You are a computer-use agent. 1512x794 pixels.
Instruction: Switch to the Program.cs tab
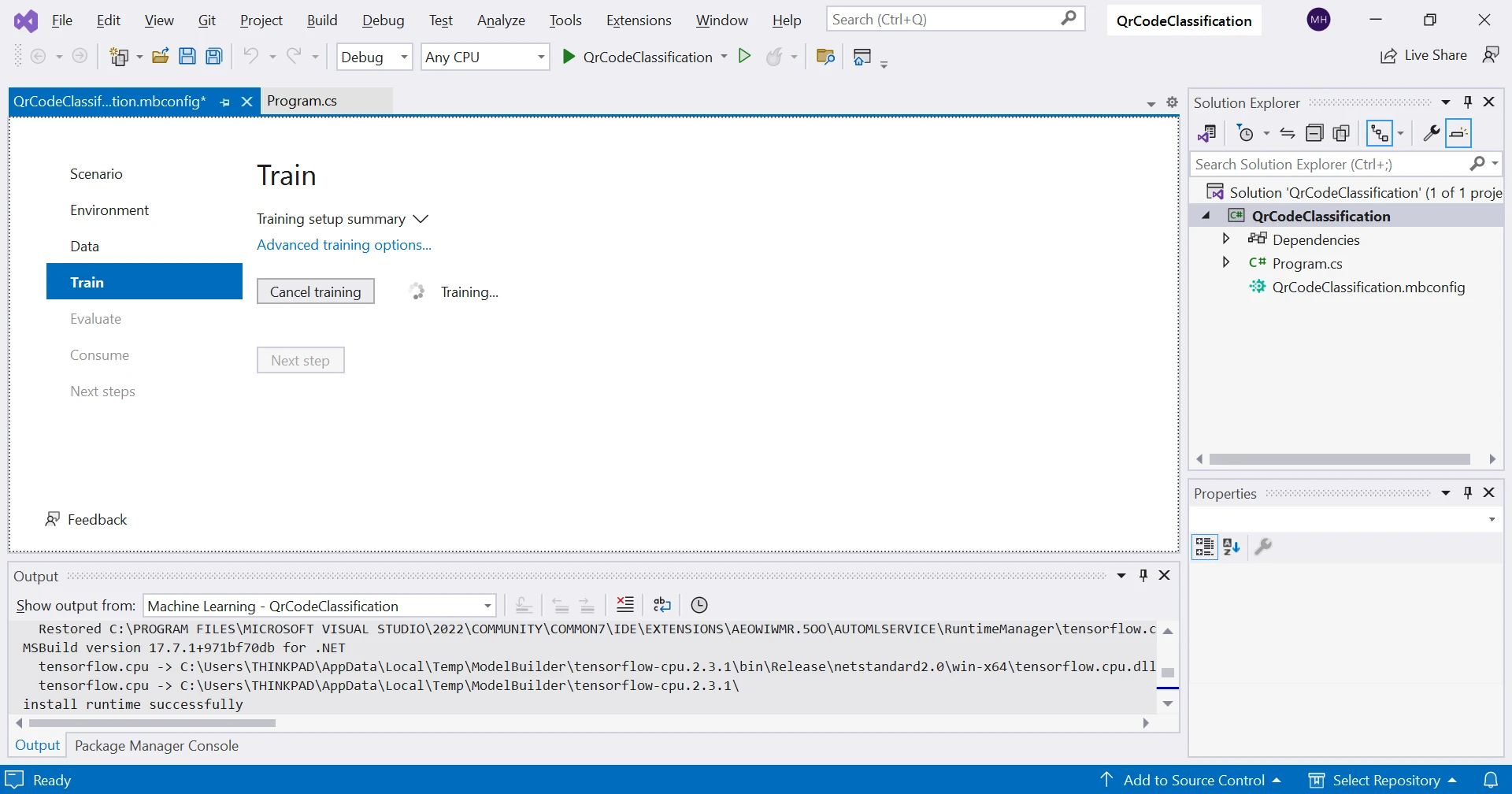click(302, 101)
